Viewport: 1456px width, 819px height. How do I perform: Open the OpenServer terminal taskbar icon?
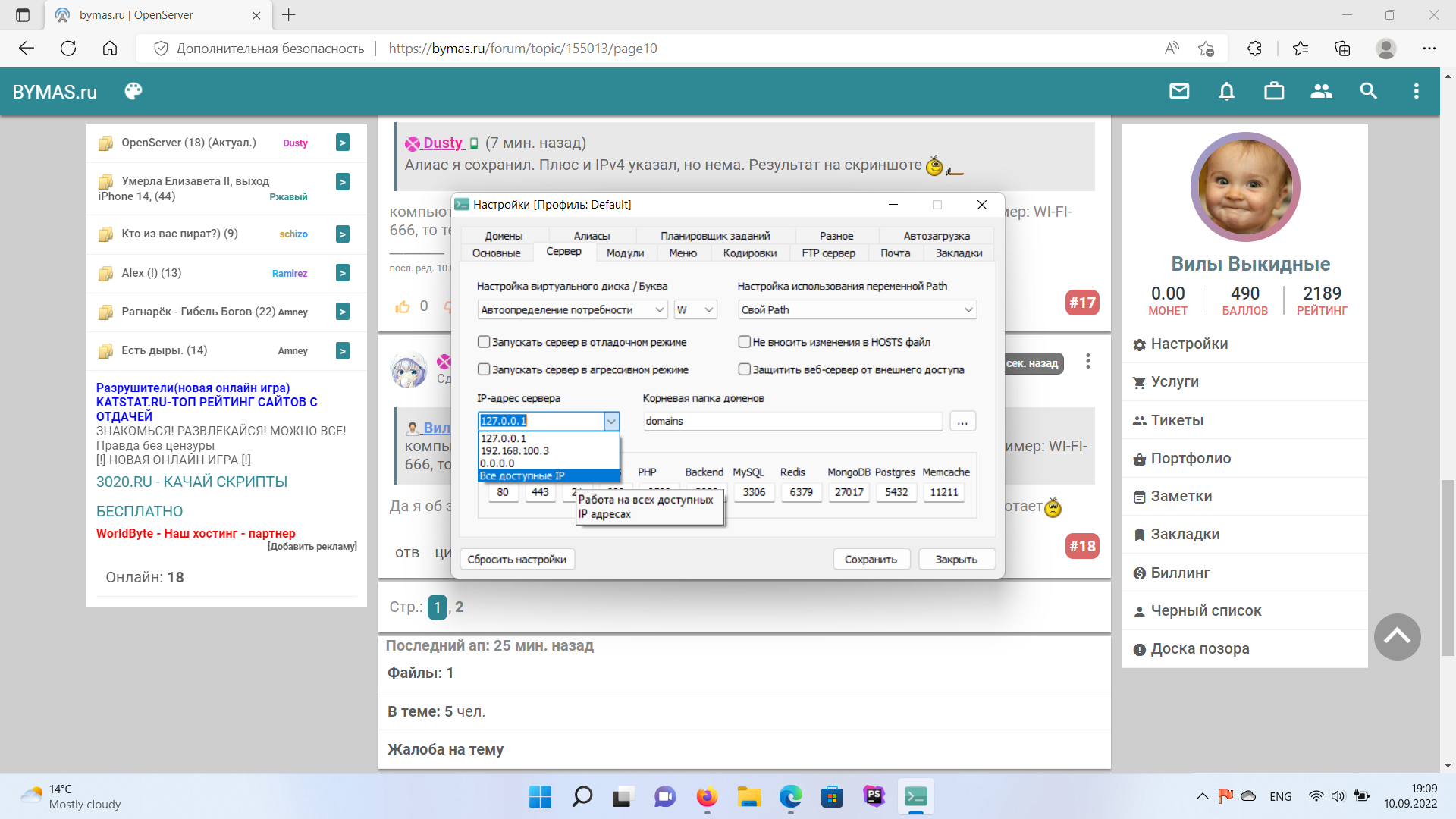pyautogui.click(x=915, y=797)
